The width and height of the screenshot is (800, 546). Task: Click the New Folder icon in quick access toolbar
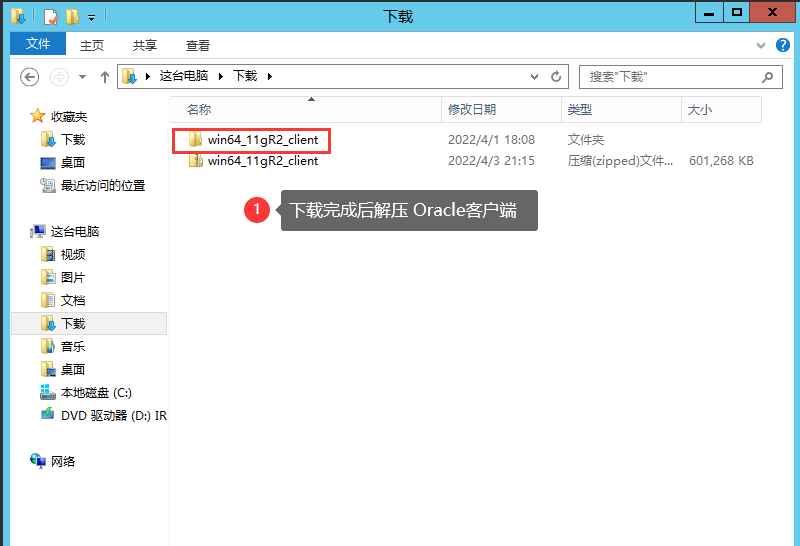pos(72,17)
